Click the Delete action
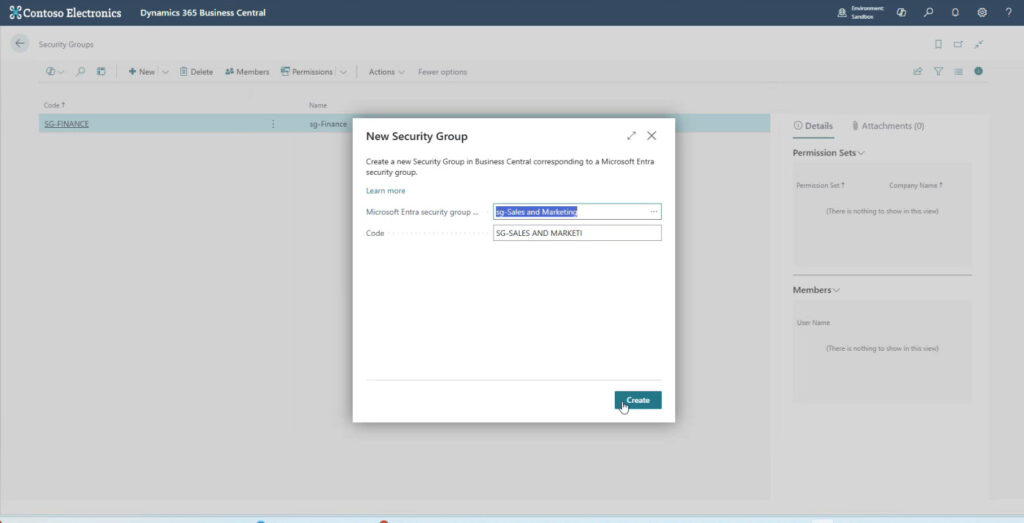The image size is (1024, 523). coord(197,72)
